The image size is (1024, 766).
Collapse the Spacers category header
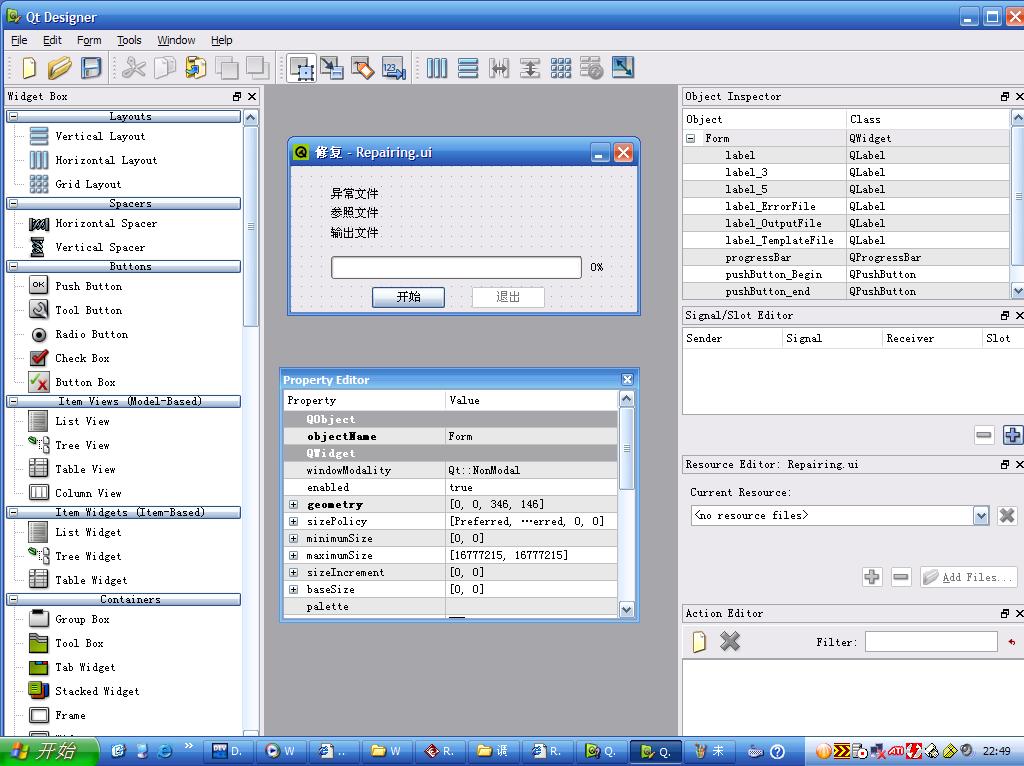coord(14,203)
